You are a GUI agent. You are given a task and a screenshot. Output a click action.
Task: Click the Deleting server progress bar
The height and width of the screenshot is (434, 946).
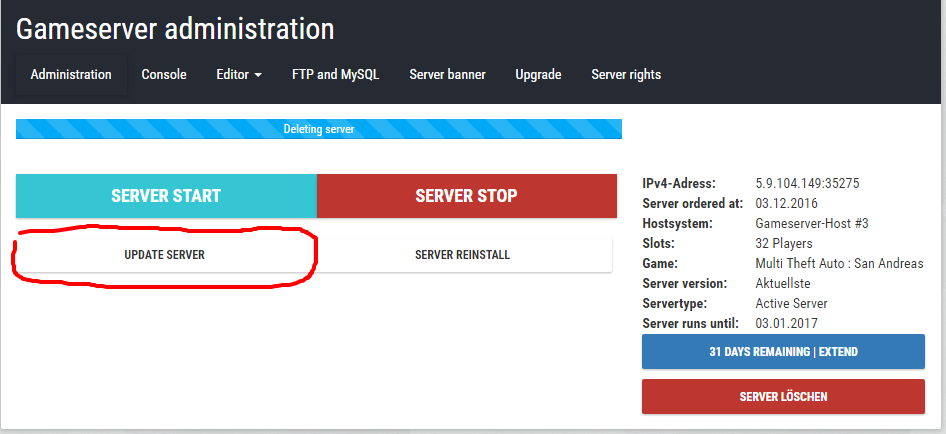pos(318,129)
